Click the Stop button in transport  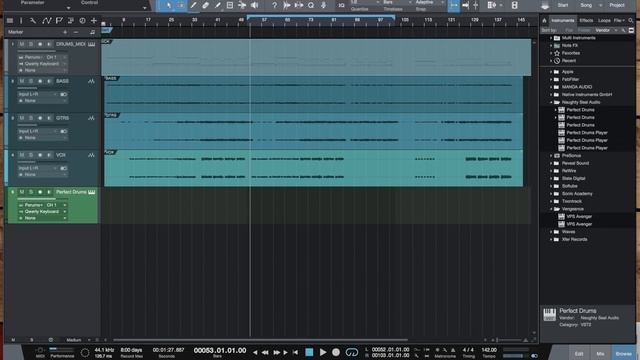tap(309, 352)
